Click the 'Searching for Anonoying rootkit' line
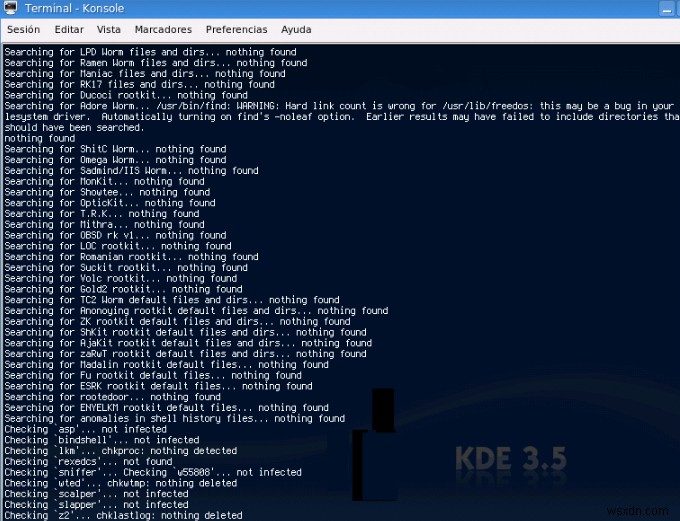The width and height of the screenshot is (680, 521). 196,311
